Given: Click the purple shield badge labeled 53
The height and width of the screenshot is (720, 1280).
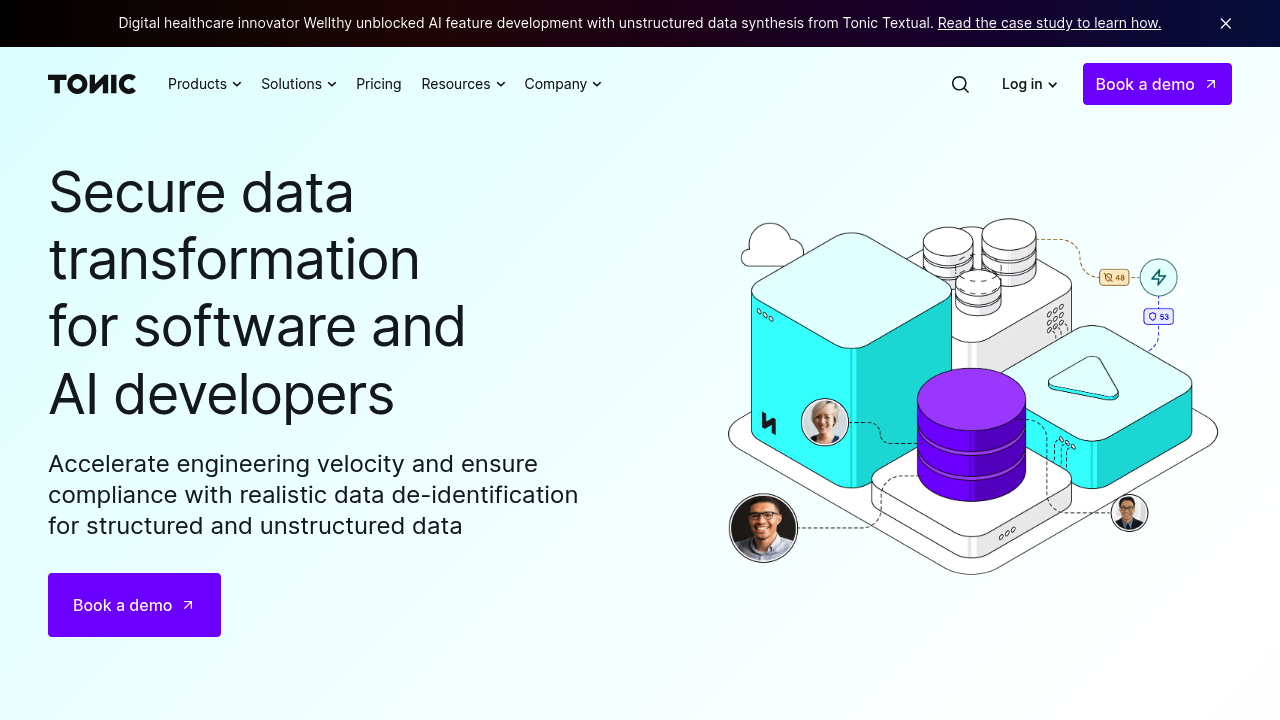Looking at the screenshot, I should coord(1158,316).
